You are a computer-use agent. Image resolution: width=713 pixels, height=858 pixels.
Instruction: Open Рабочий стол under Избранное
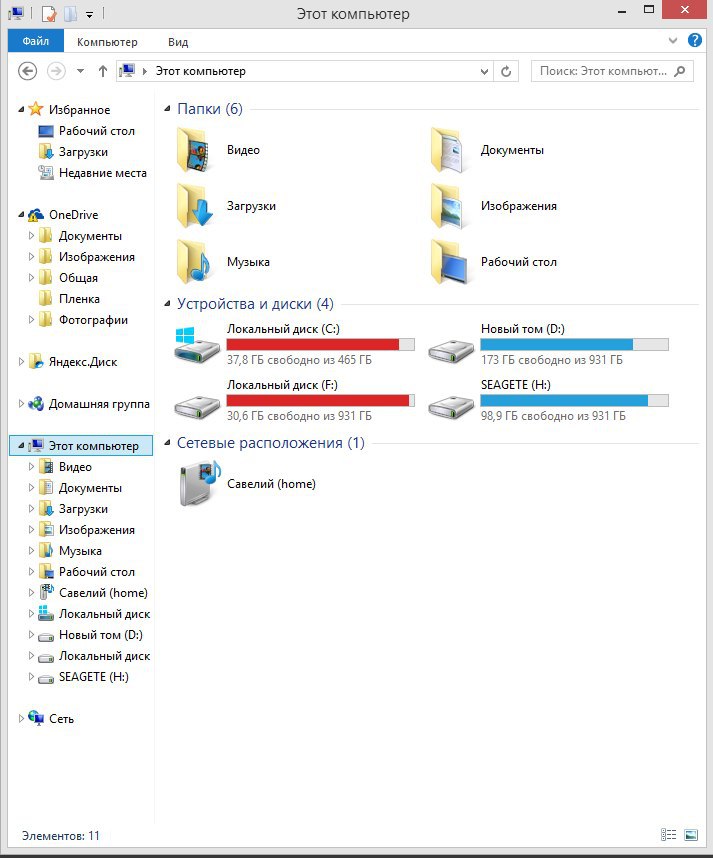point(96,131)
